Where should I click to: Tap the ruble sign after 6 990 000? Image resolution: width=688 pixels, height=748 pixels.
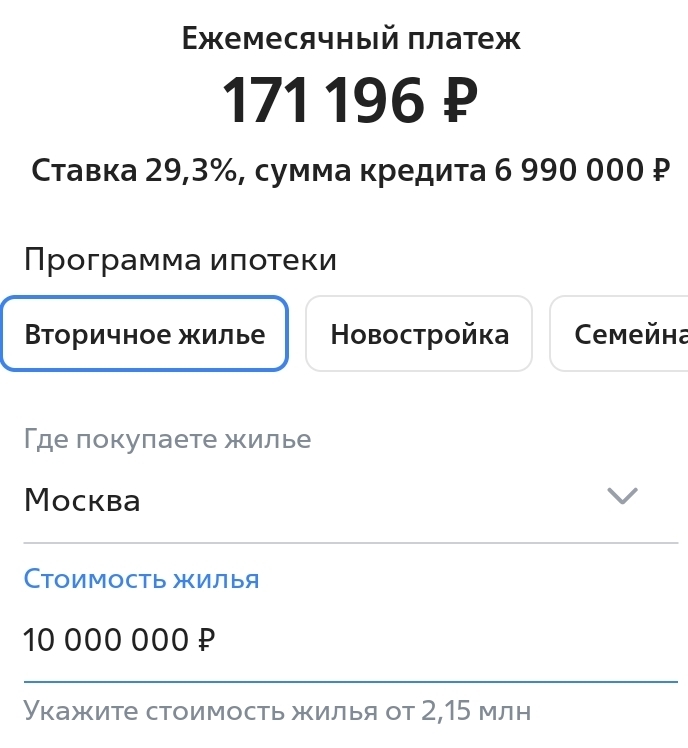pos(660,172)
